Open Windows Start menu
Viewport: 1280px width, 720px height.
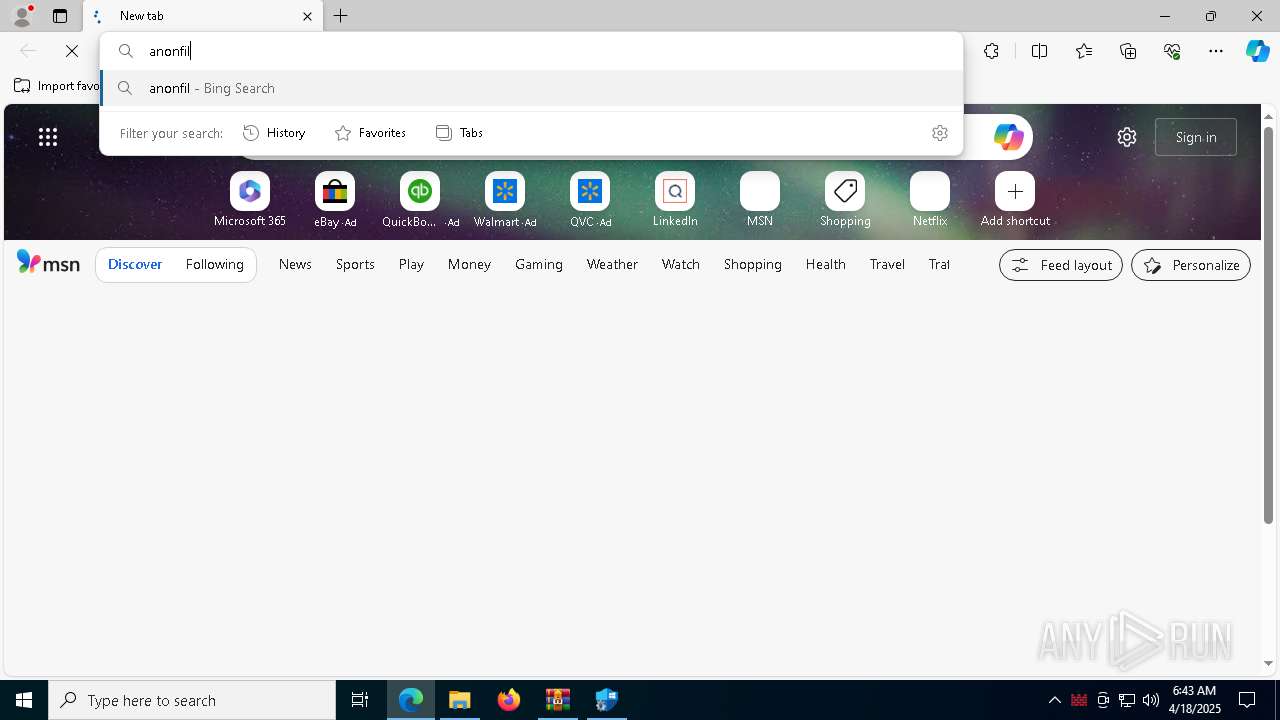click(x=24, y=700)
